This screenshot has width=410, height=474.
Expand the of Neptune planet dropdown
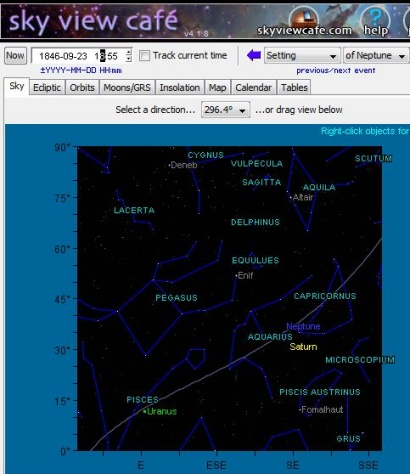tap(376, 56)
